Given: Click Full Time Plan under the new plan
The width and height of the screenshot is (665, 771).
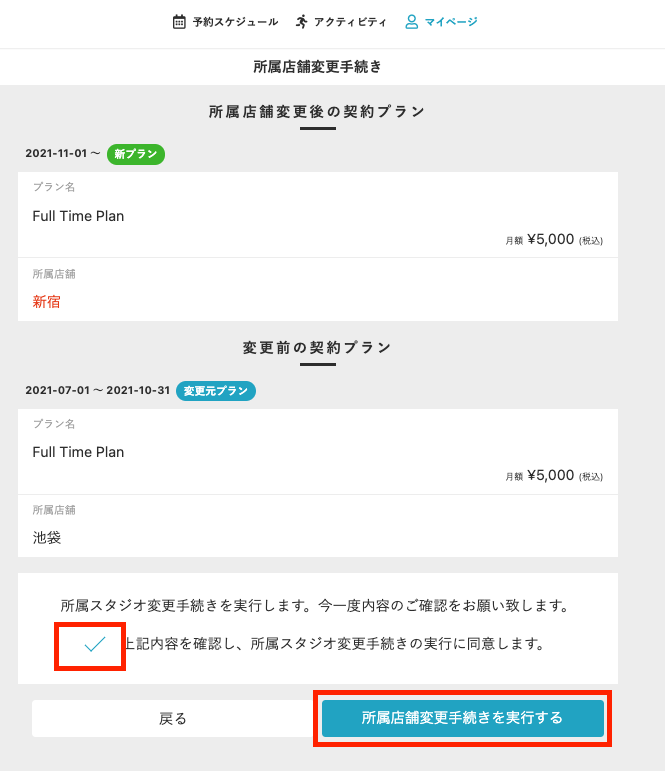Looking at the screenshot, I should click(x=78, y=216).
